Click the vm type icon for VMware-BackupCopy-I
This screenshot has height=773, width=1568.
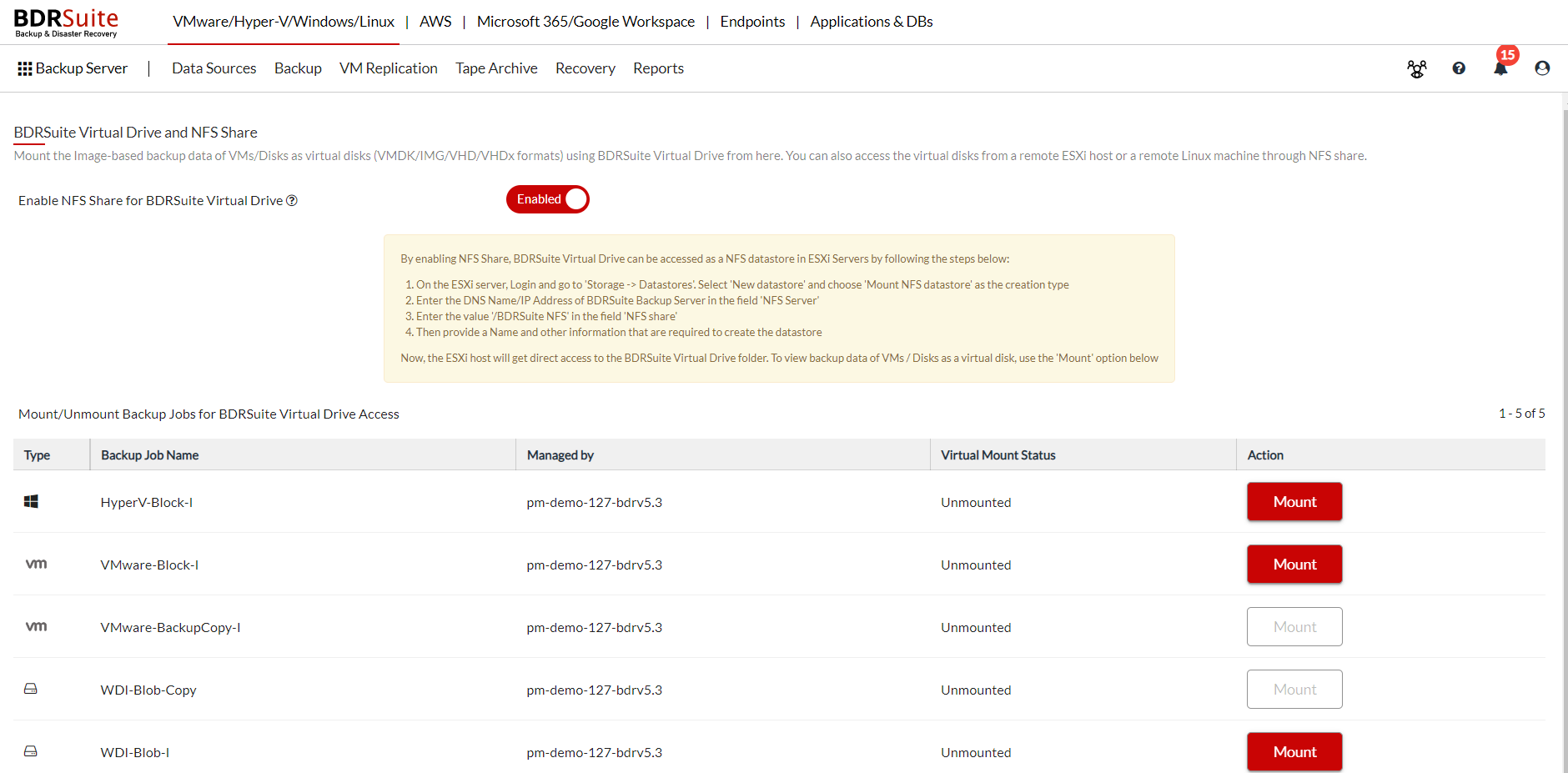[x=36, y=626]
